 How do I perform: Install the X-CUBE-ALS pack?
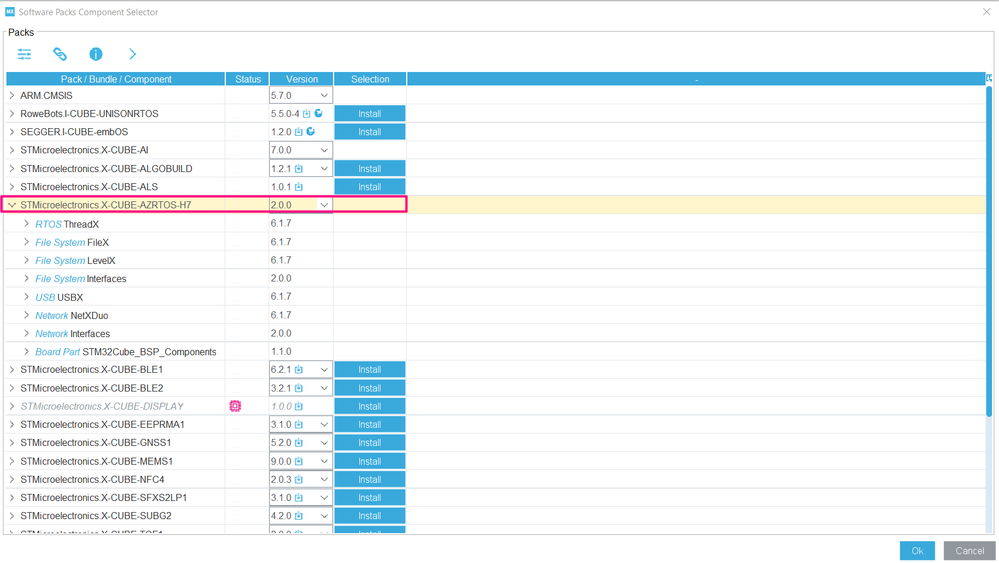click(370, 187)
